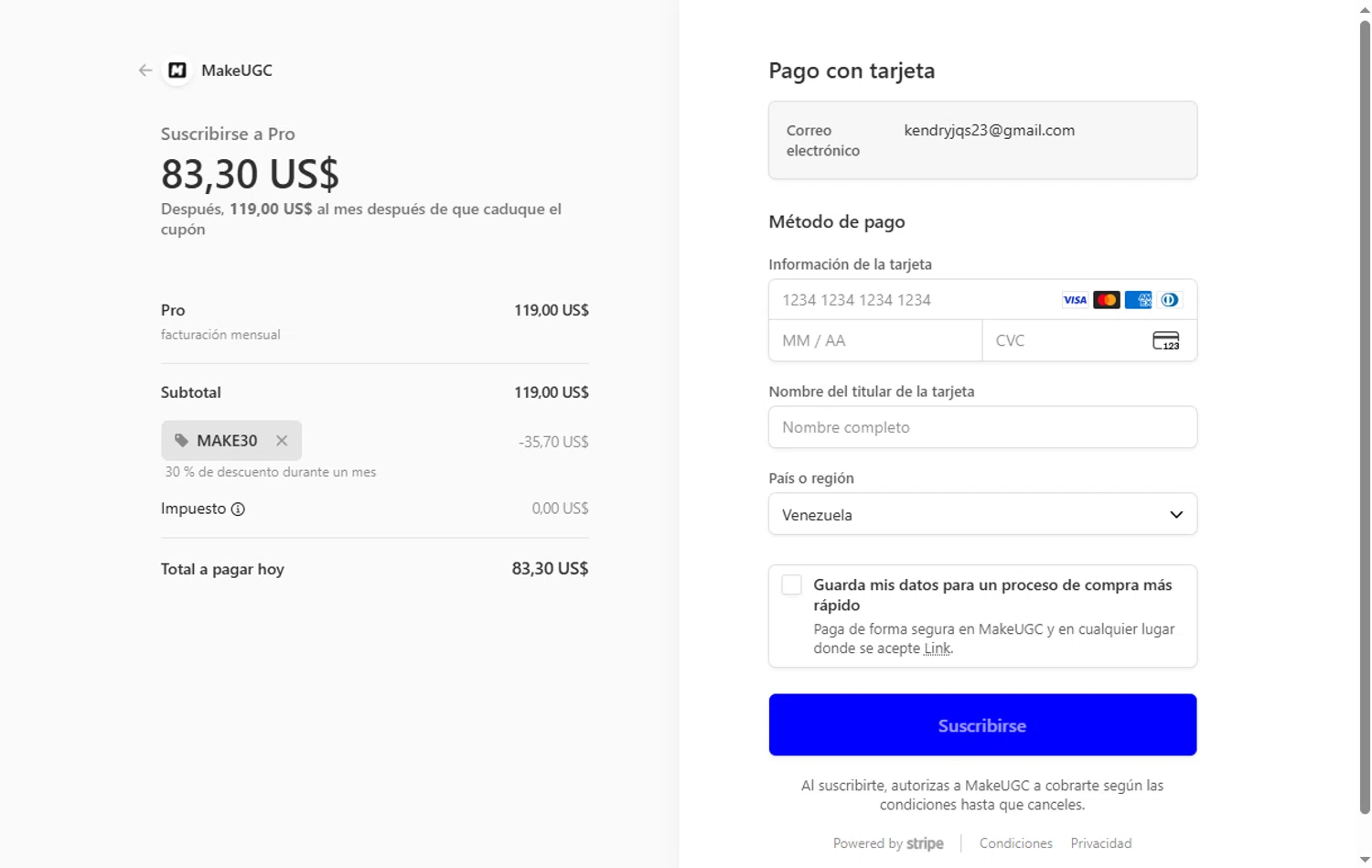Image resolution: width=1372 pixels, height=868 pixels.
Task: Focus the card number field
Action: (x=982, y=300)
